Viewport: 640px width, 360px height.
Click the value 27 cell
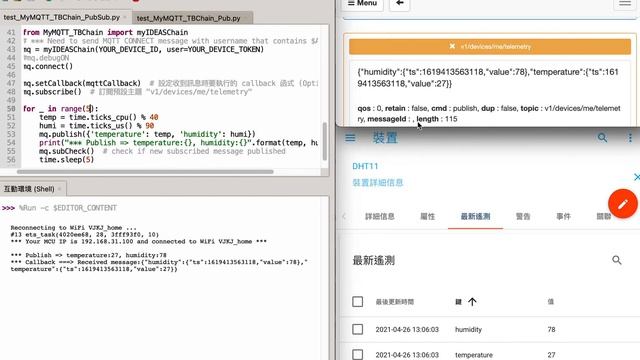click(x=551, y=355)
